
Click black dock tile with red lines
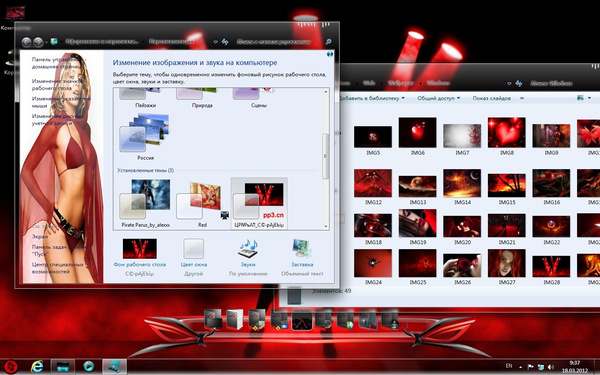point(301,320)
